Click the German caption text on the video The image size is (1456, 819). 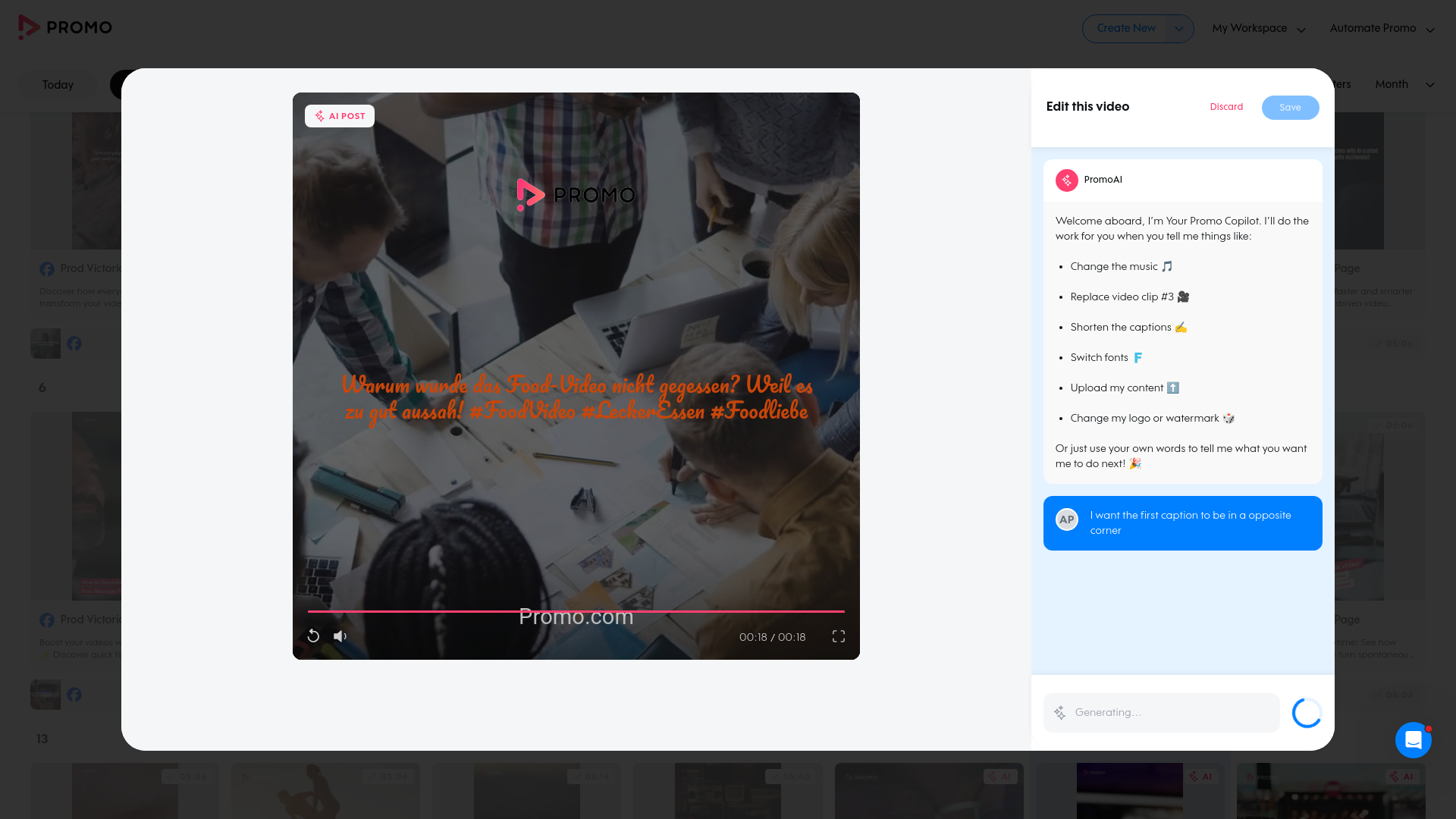576,397
